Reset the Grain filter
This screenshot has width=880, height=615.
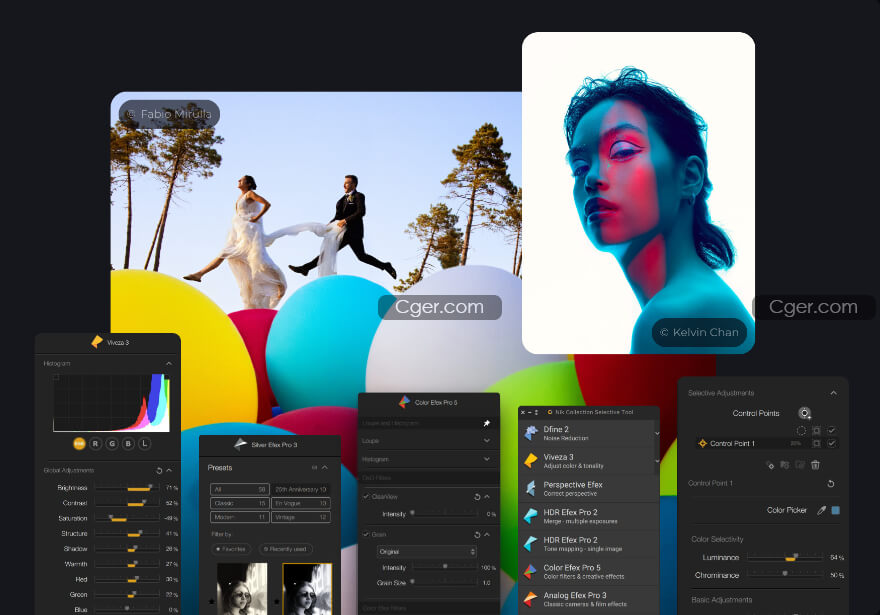coord(478,535)
